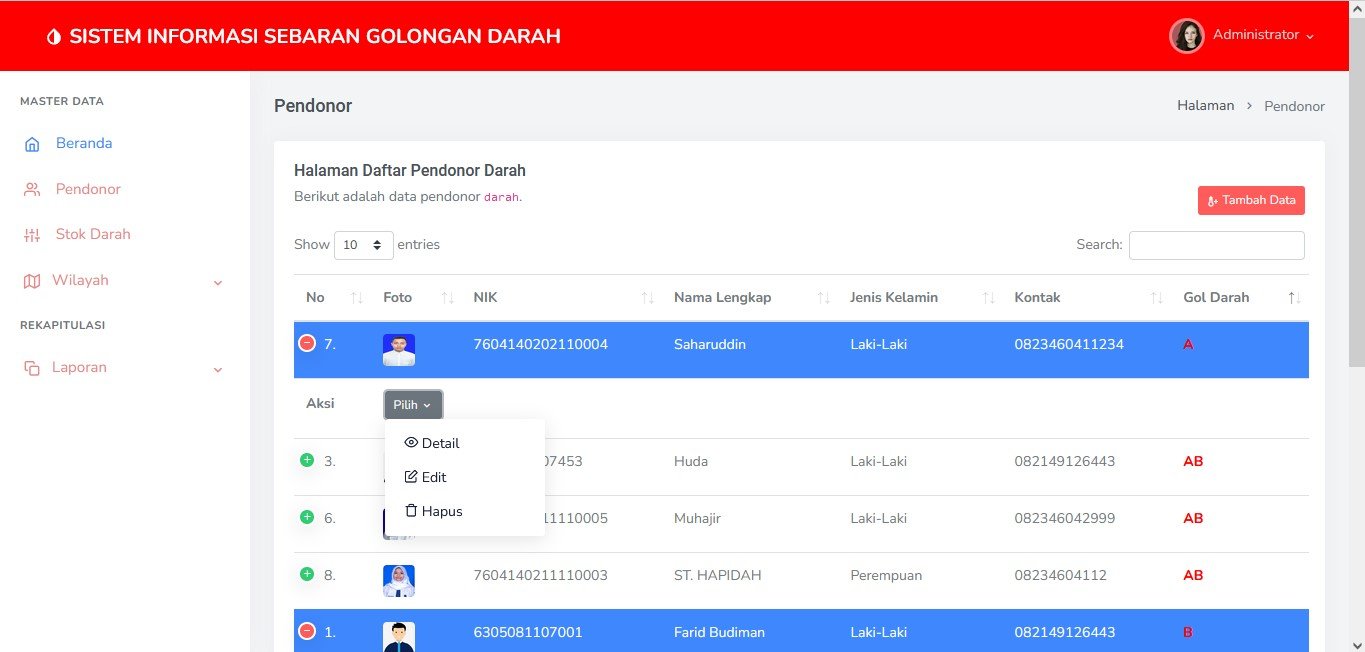Screen dimensions: 1365x652
Task: Collapse row 7 with red minus button
Action: click(307, 343)
